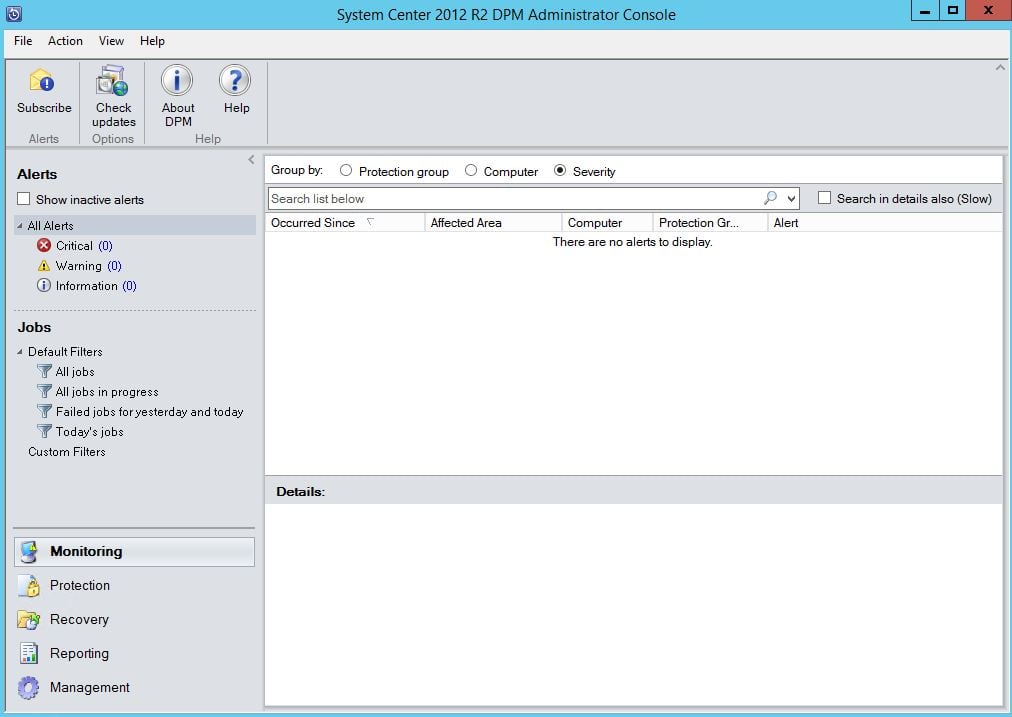Screen dimensions: 1012x717
Task: Enable Search in details also checkbox
Action: coord(824,198)
